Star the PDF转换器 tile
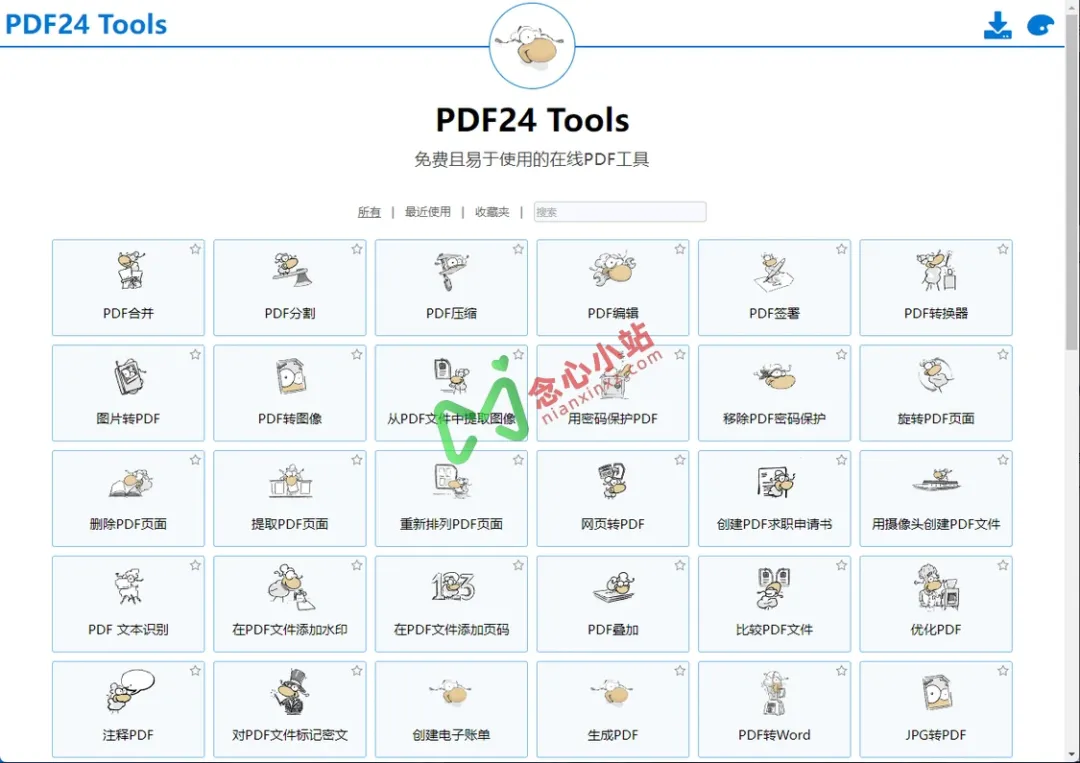This screenshot has height=763, width=1080. tap(1003, 249)
